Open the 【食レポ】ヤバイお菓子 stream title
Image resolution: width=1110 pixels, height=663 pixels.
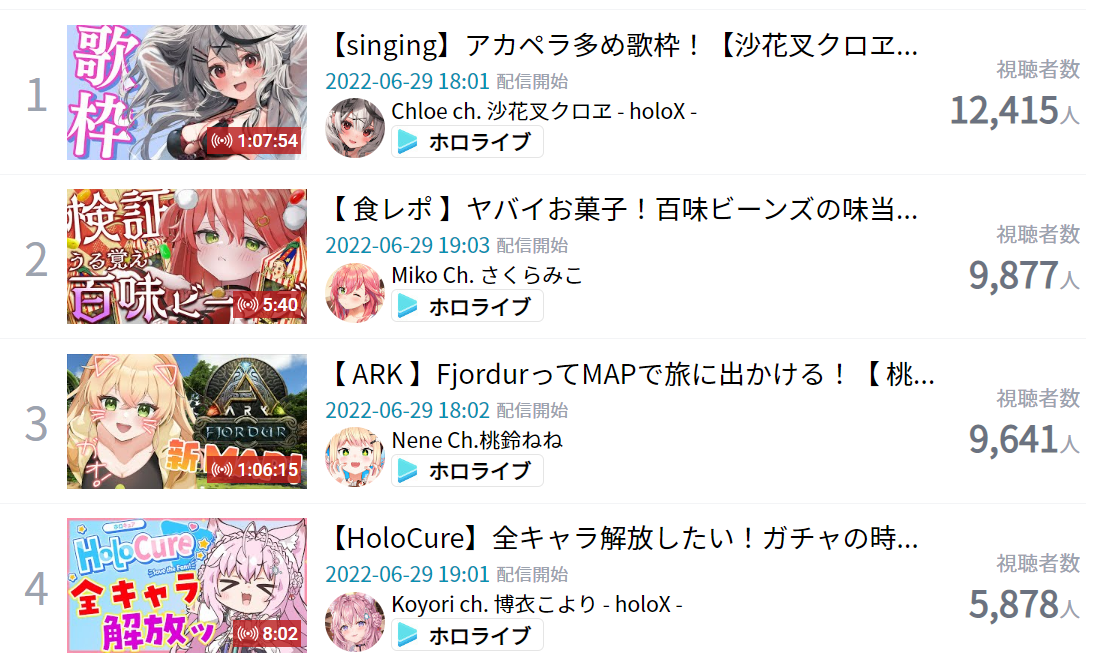click(x=622, y=209)
